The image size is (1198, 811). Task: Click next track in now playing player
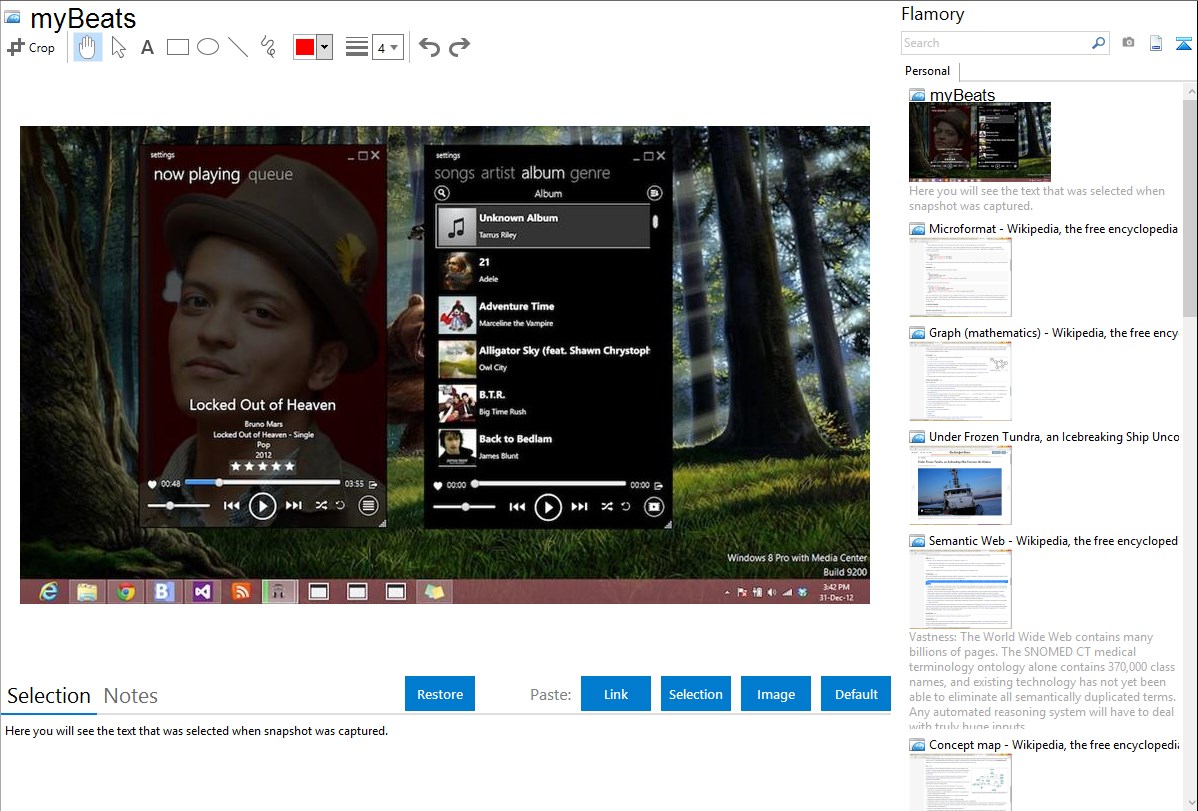pyautogui.click(x=293, y=505)
